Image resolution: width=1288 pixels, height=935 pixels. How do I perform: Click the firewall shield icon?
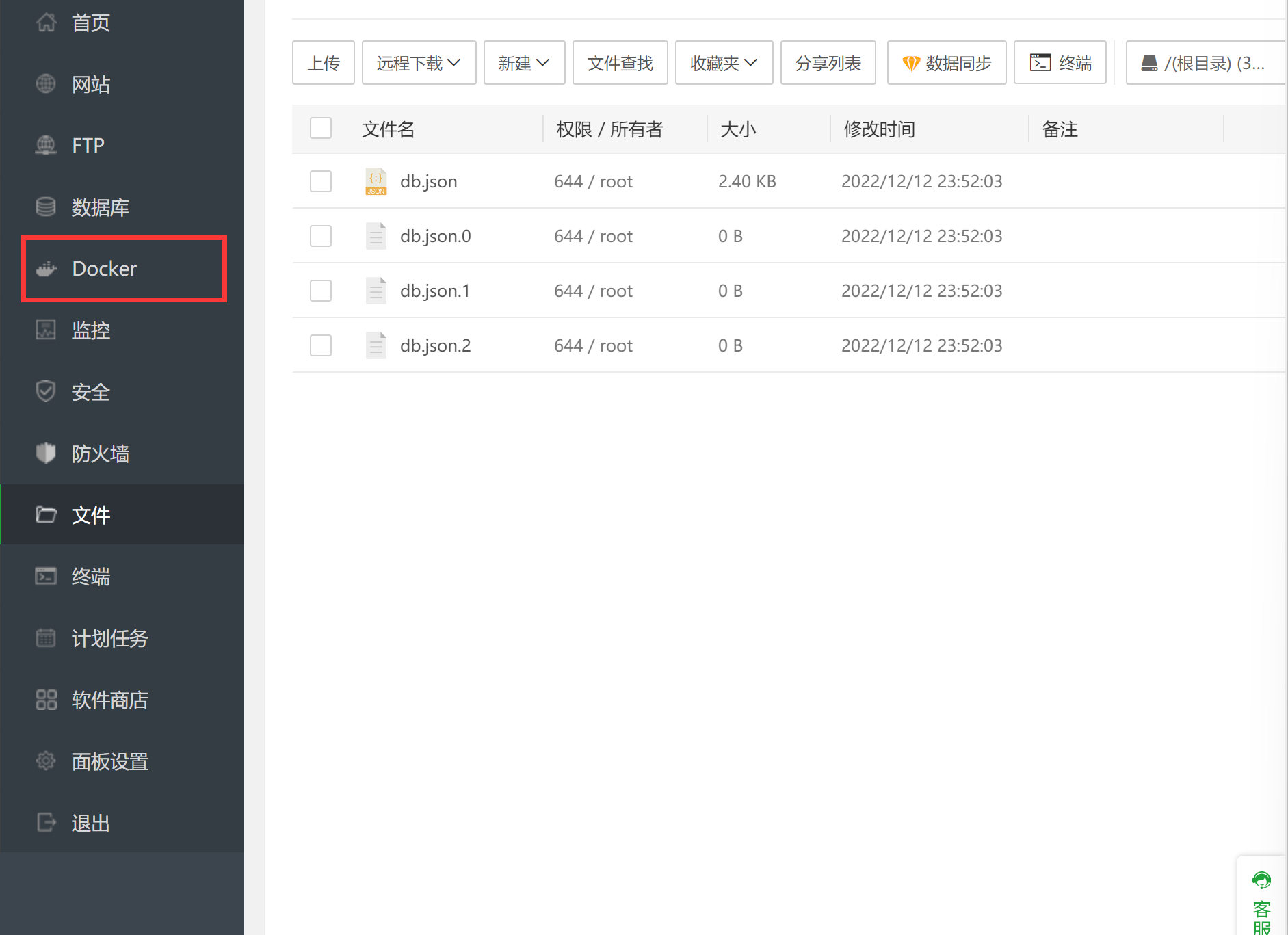click(x=46, y=453)
